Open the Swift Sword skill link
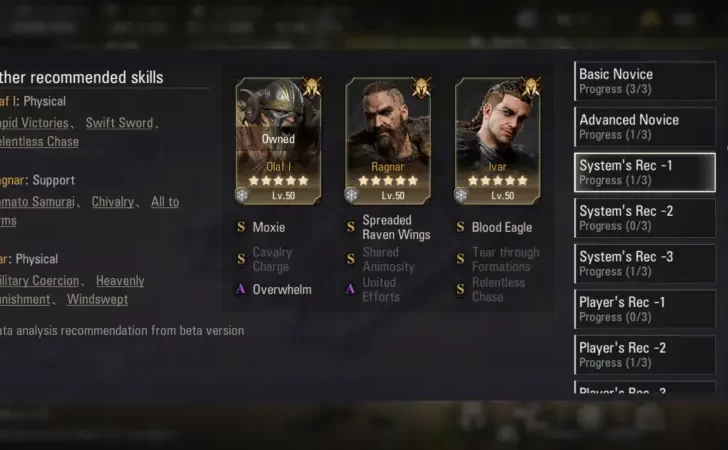The image size is (728, 450). coord(119,123)
